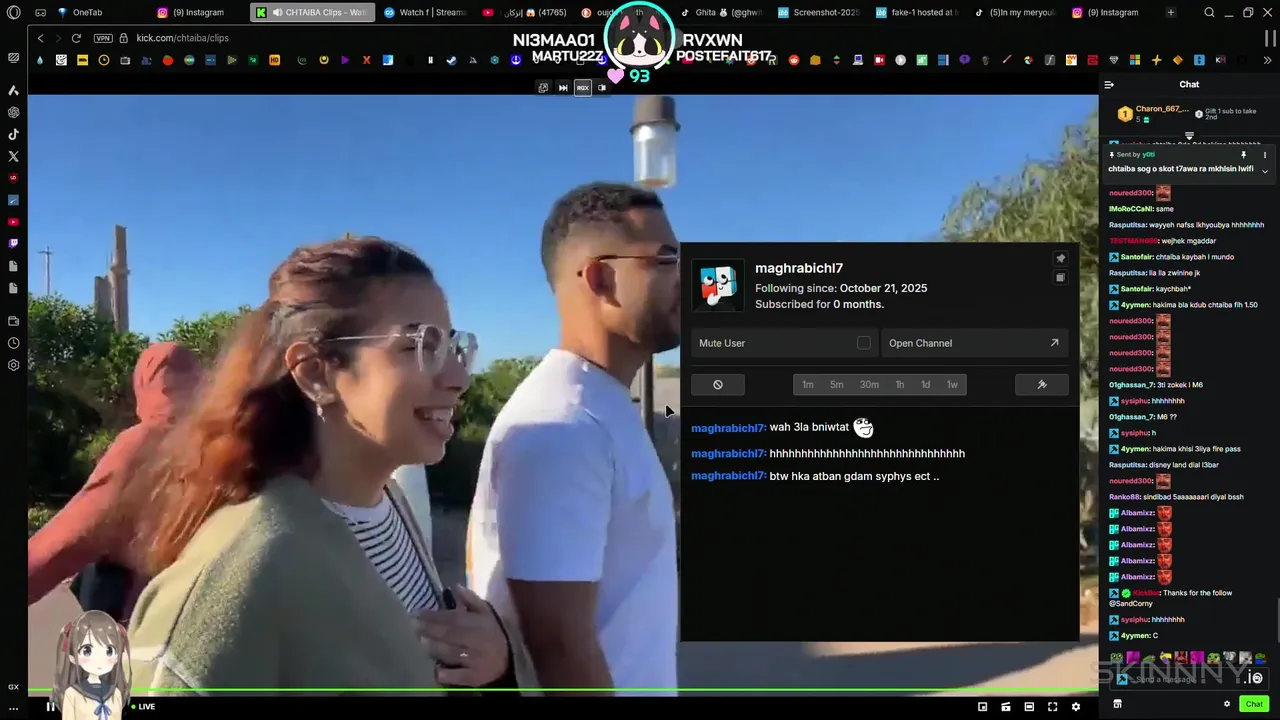
Task: Select 1w timeout duration
Action: click(952, 384)
